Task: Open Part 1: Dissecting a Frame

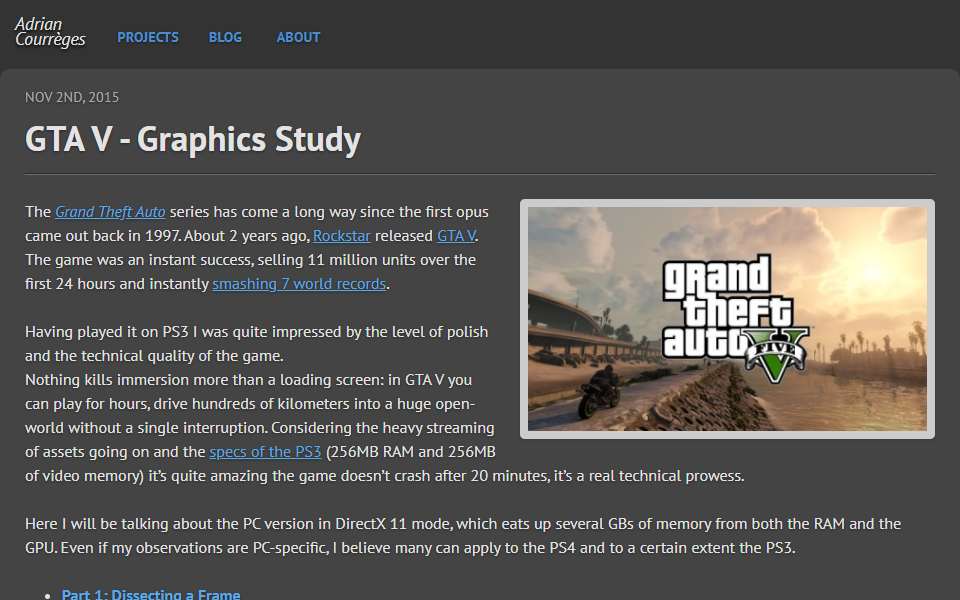Action: pyautogui.click(x=151, y=593)
